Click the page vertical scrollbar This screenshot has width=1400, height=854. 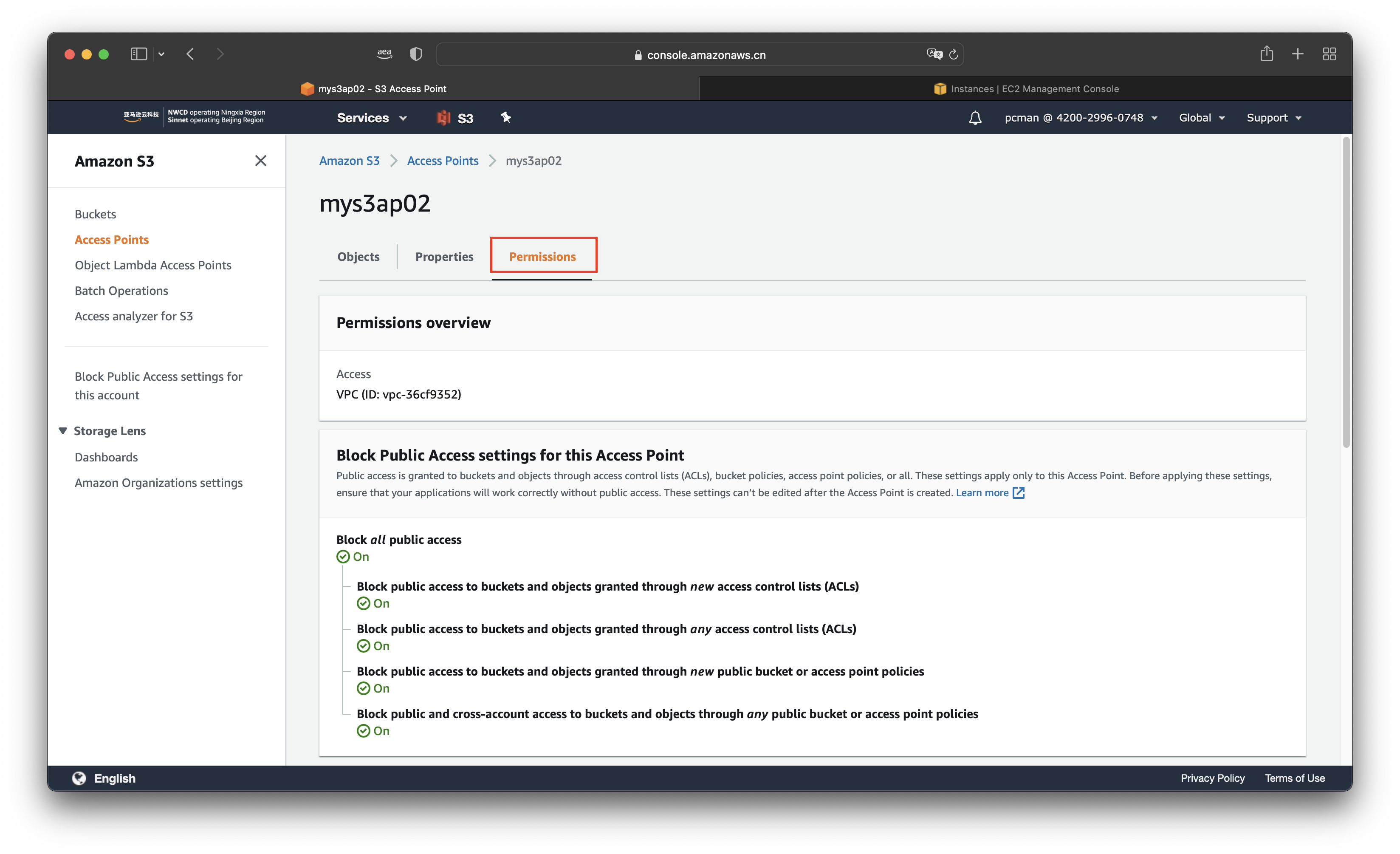click(1346, 293)
